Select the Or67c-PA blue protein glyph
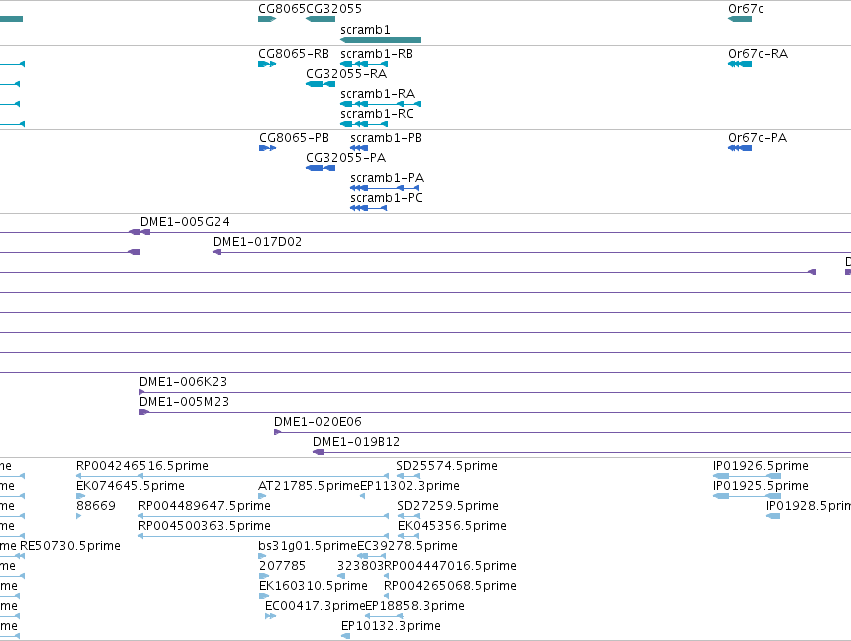This screenshot has width=851, height=641. (x=740, y=148)
